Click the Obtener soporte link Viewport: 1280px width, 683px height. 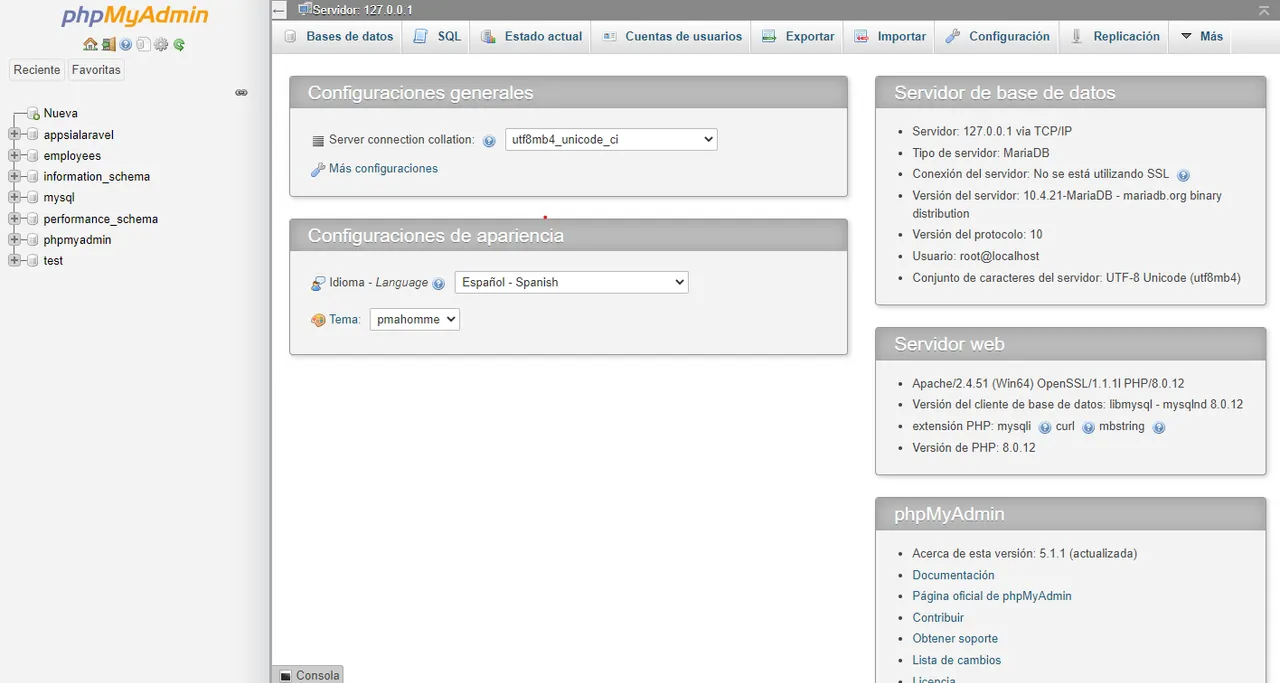[x=955, y=639]
